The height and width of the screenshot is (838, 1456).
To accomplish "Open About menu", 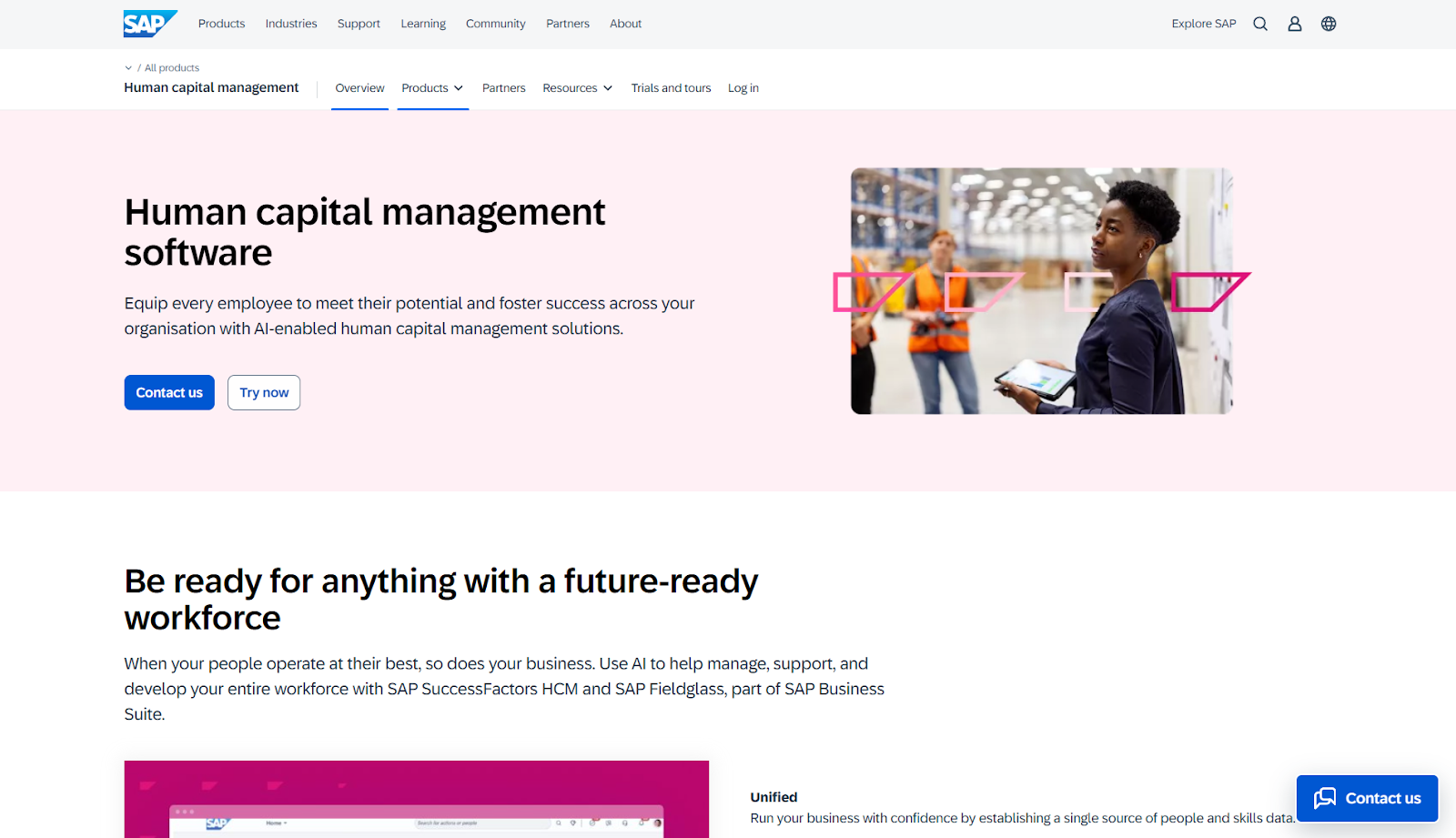I will (x=625, y=24).
